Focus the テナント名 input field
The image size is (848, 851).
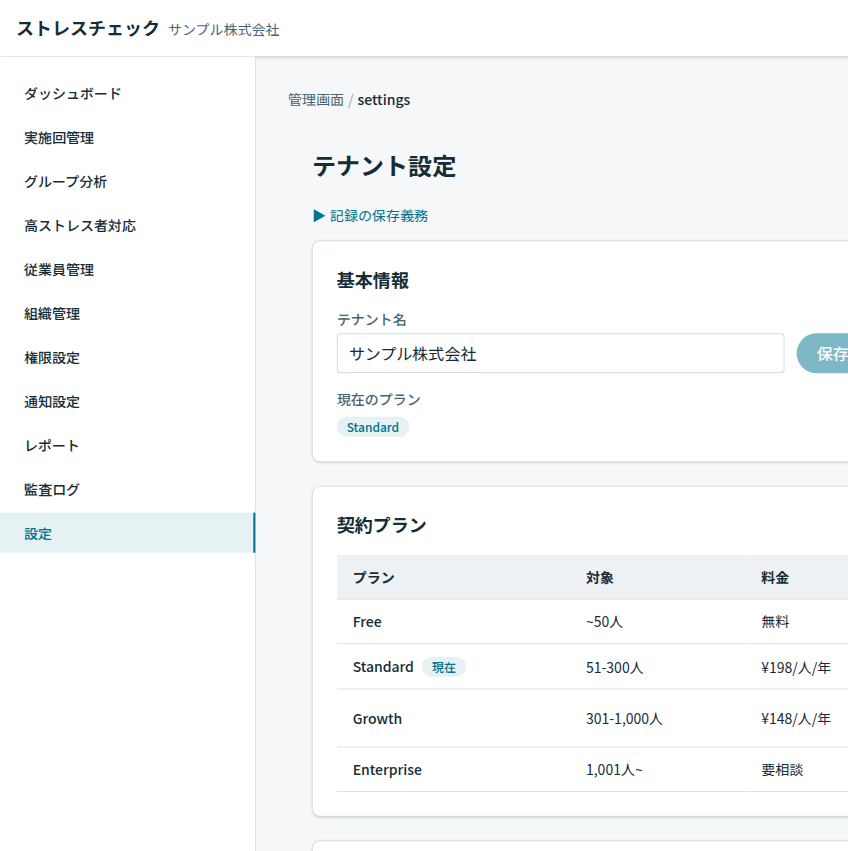tap(560, 353)
